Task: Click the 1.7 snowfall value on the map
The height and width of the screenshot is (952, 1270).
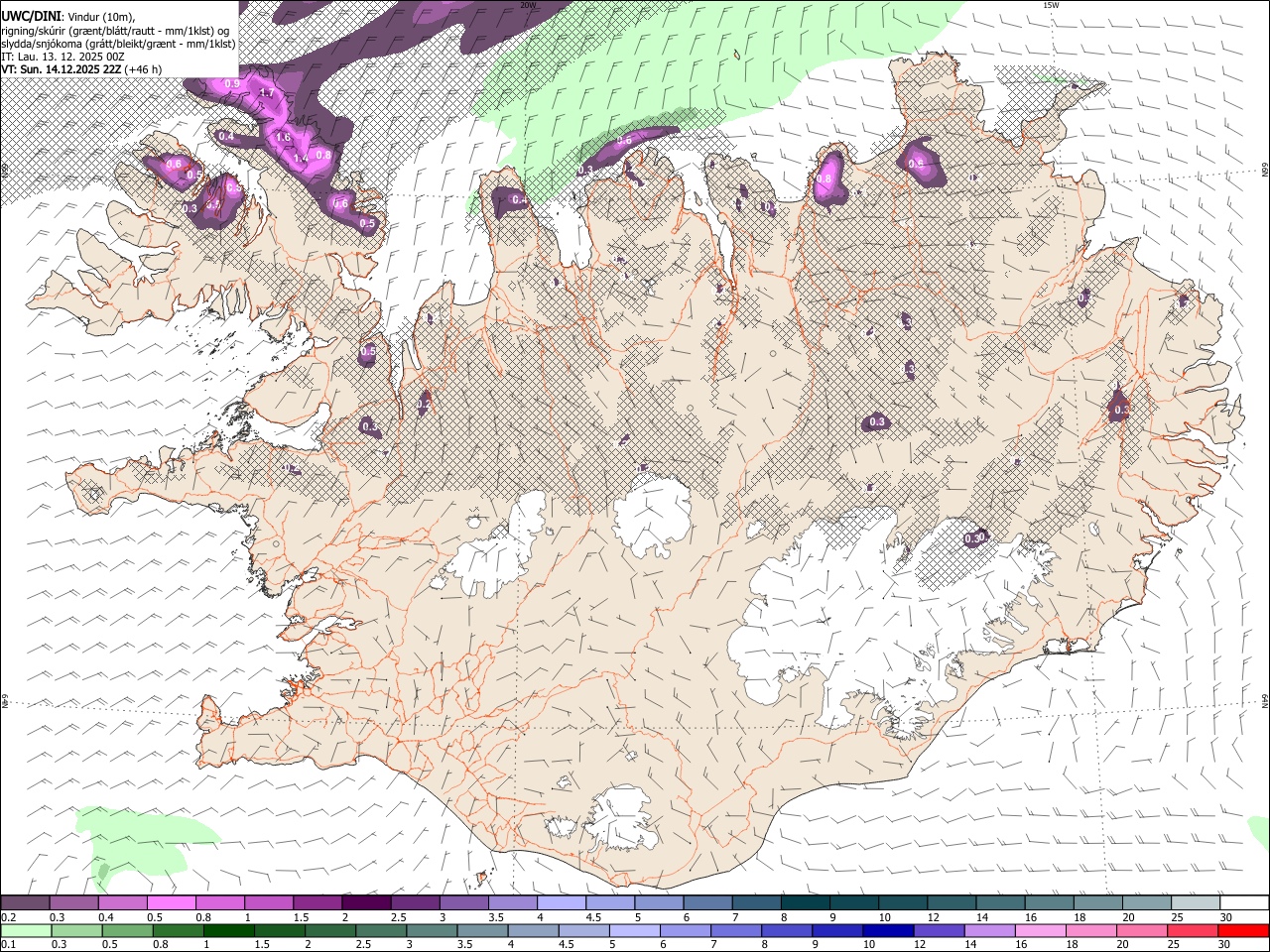Action: (266, 92)
